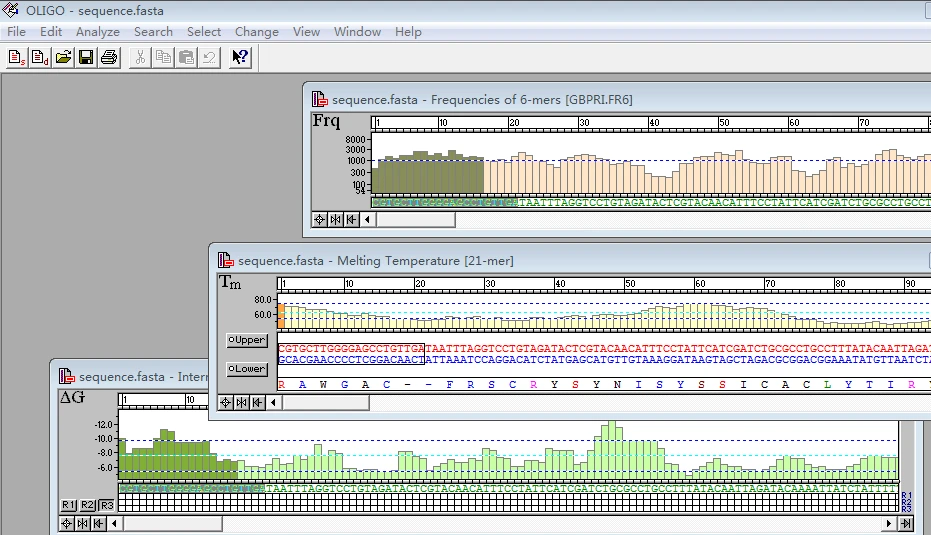
Task: Click crosshair center icon in Frequencies window
Action: tap(319, 220)
